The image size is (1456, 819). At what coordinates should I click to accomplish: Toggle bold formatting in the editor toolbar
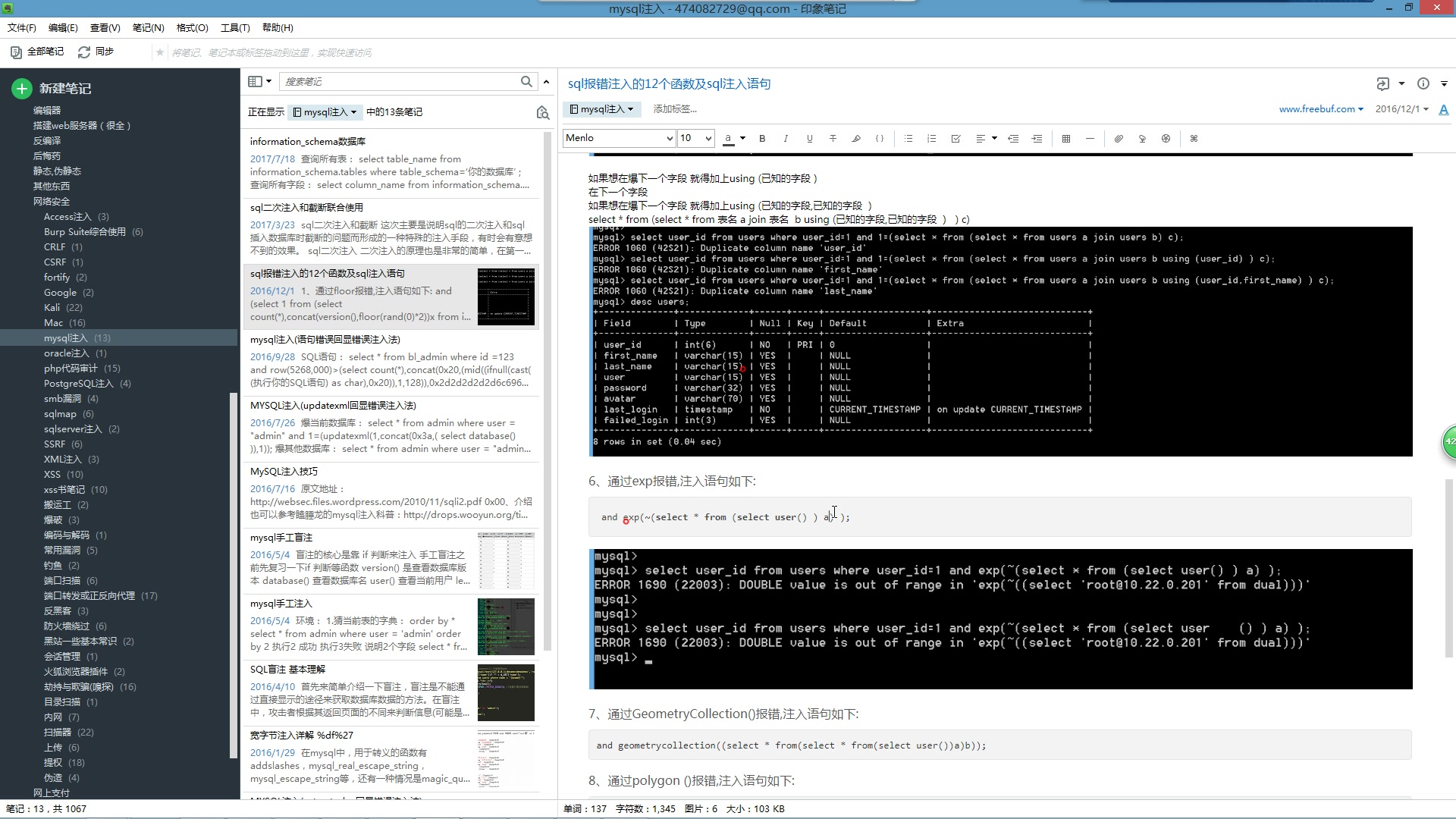tap(762, 139)
